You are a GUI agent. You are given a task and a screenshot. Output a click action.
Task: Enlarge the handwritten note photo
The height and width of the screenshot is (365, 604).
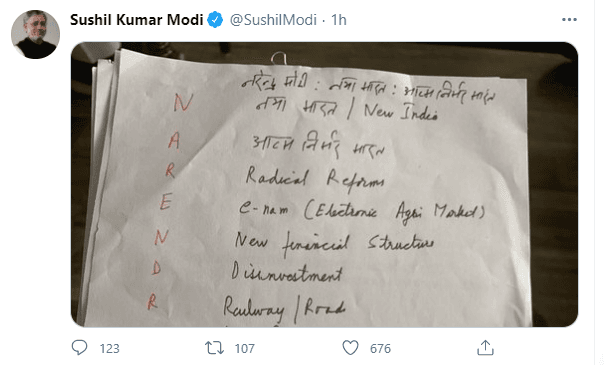tap(324, 184)
